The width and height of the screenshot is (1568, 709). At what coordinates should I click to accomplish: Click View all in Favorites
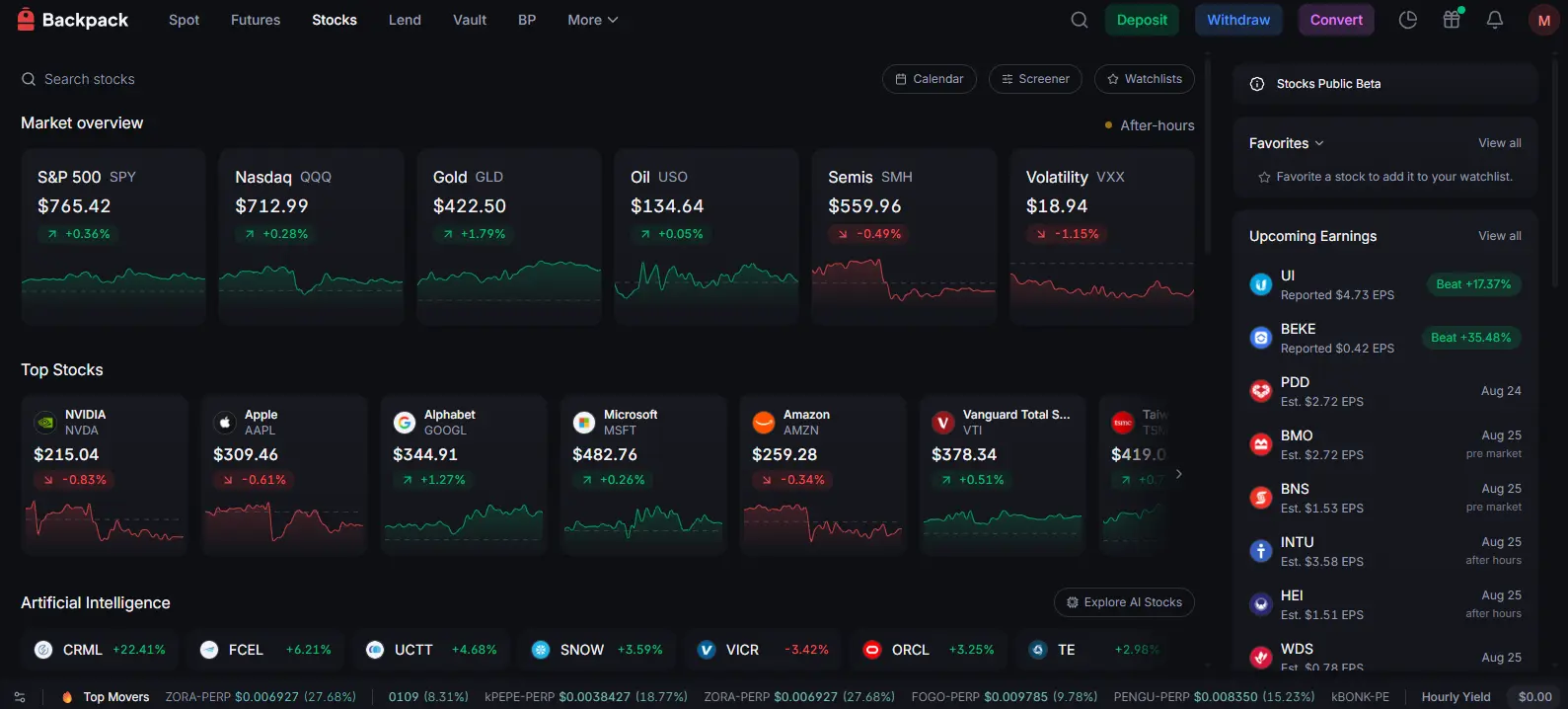[x=1500, y=143]
